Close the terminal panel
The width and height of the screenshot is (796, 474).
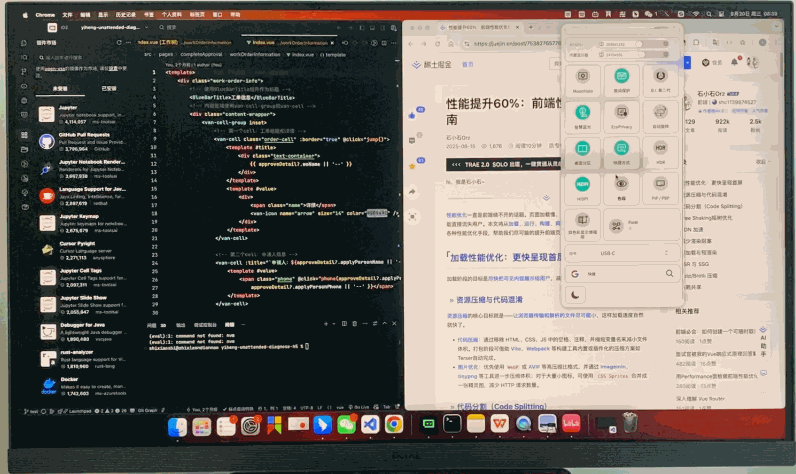[394, 324]
